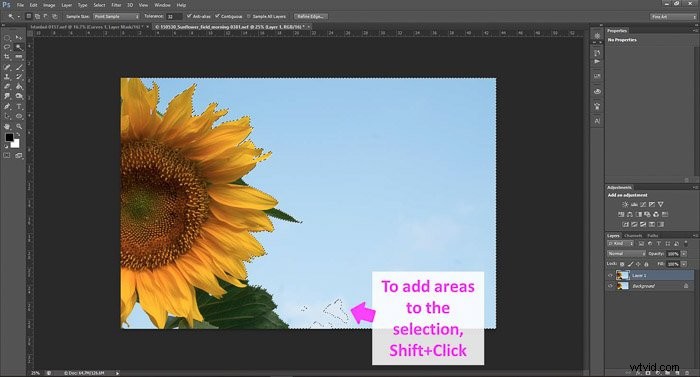Open the Select menu
Screen dimensions: 700x377
point(99,5)
